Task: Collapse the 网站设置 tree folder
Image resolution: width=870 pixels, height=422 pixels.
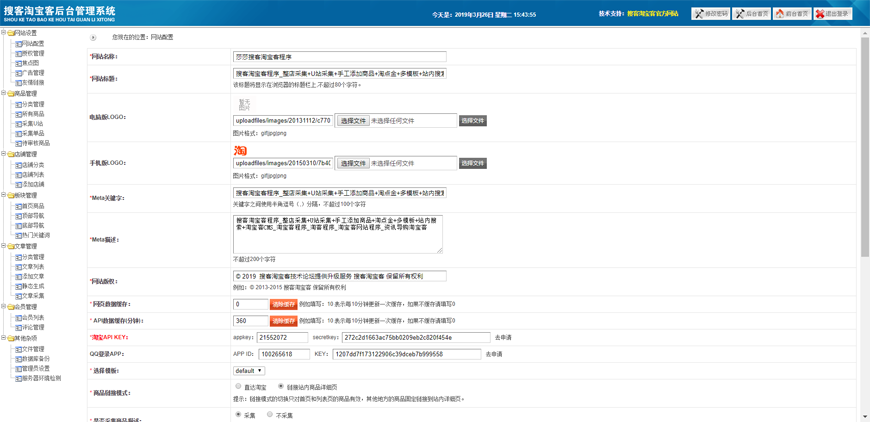Action: pyautogui.click(x=3, y=33)
